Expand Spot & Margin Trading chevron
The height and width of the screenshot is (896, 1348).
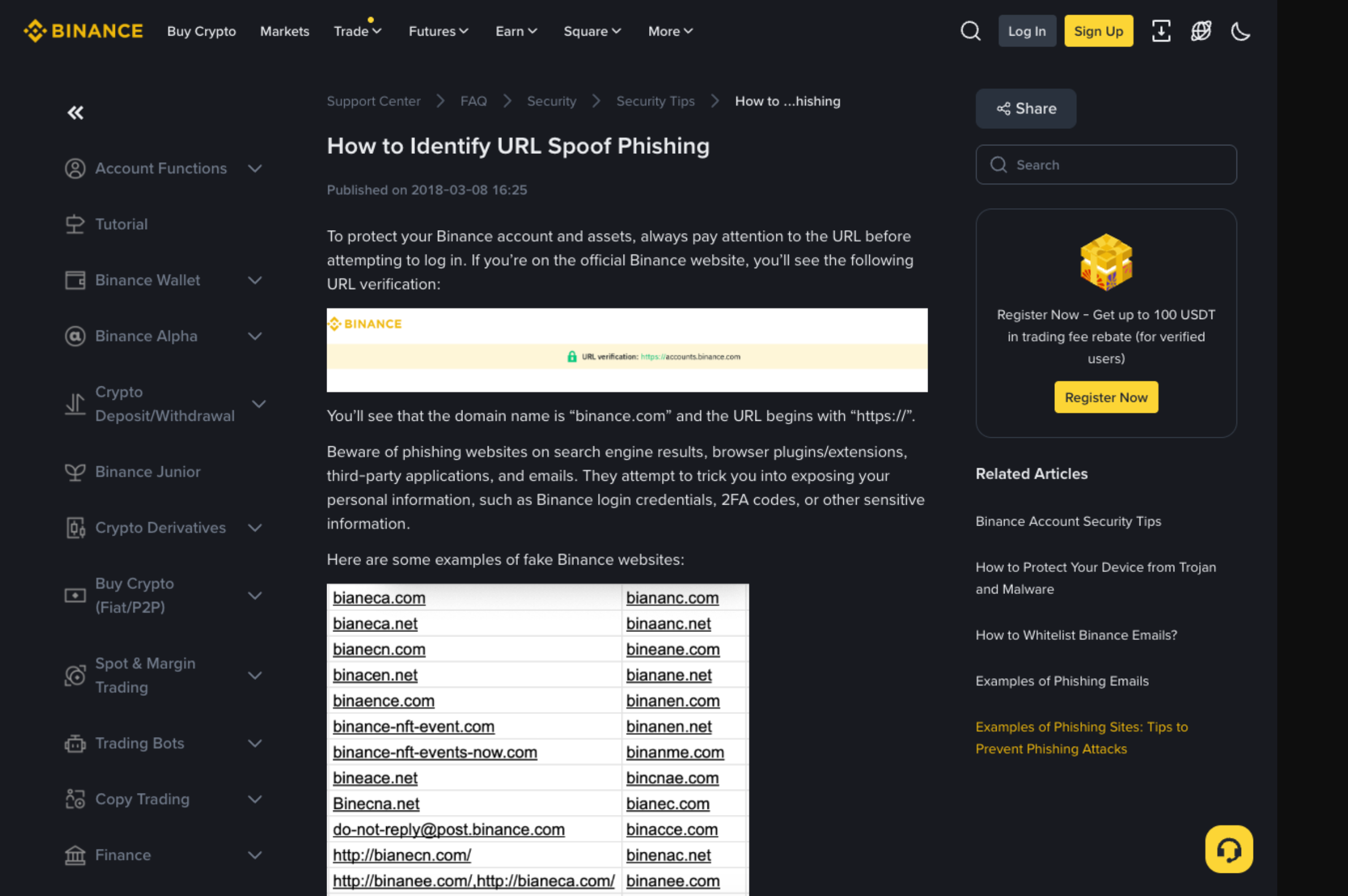tap(255, 675)
